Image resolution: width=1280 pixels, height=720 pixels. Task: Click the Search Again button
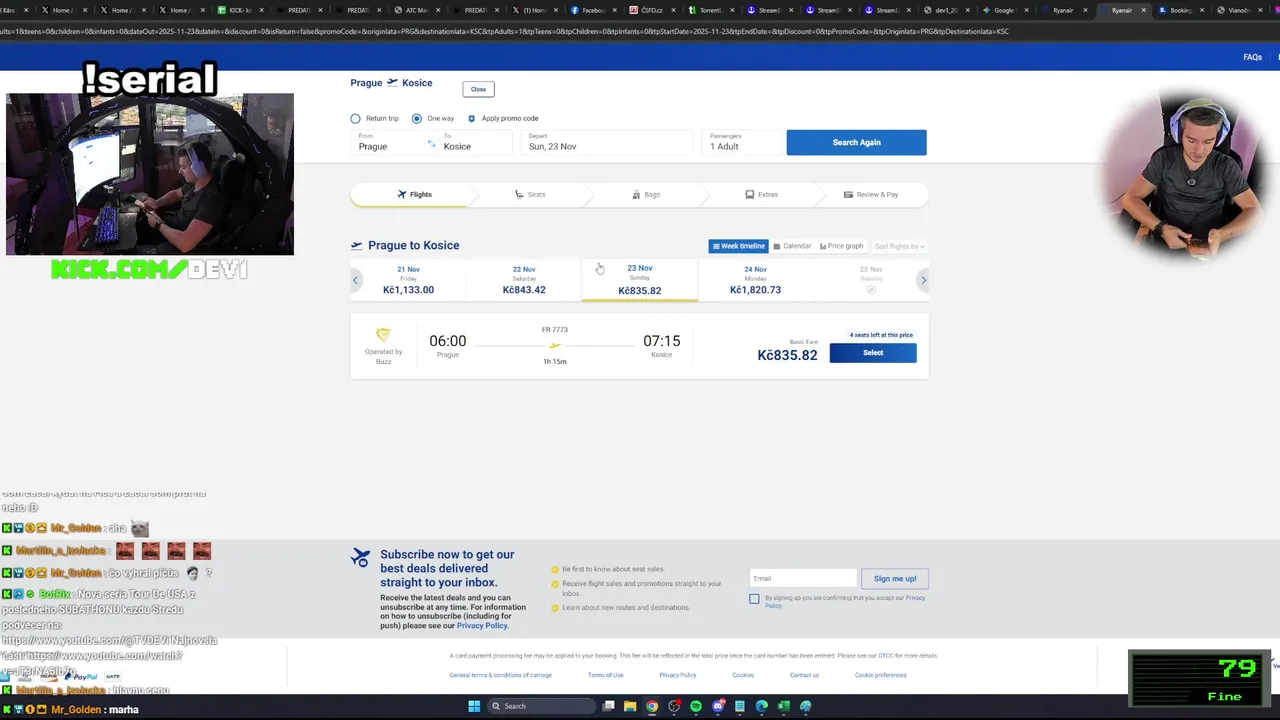pyautogui.click(x=856, y=142)
